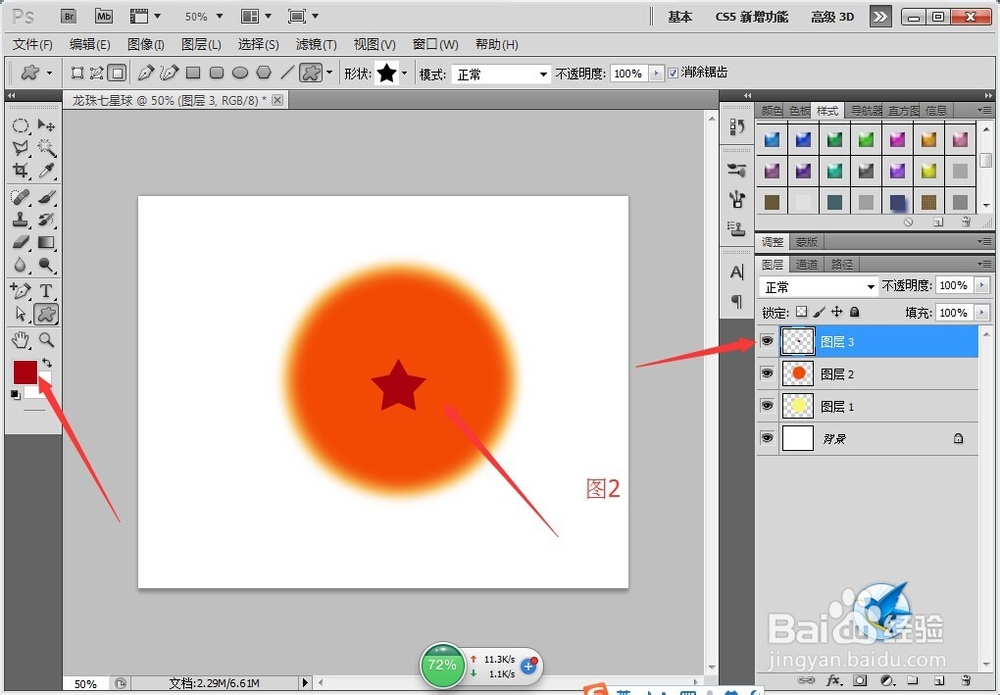
Task: Enable Paths mode in options bar
Action: tap(96, 73)
